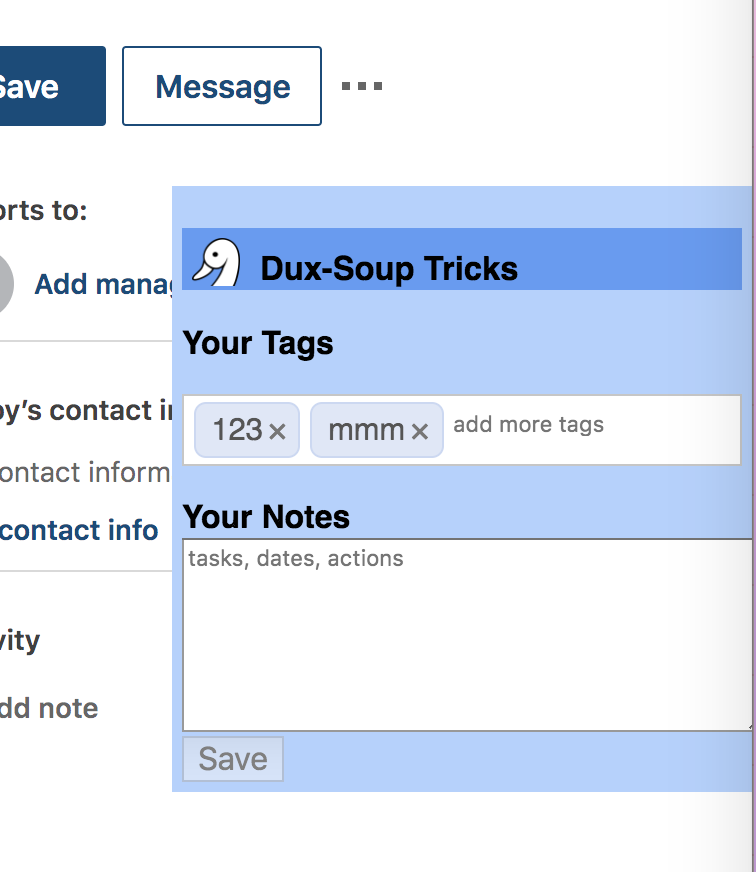This screenshot has width=756, height=872.
Task: Open the three-dot more options menu
Action: coord(362,86)
